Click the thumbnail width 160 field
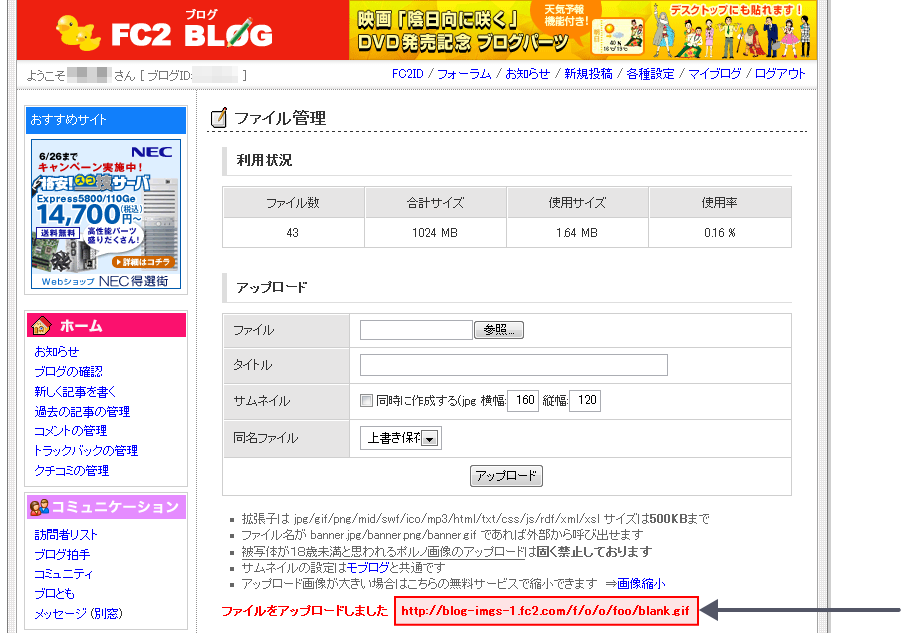This screenshot has height=633, width=901. coord(523,401)
